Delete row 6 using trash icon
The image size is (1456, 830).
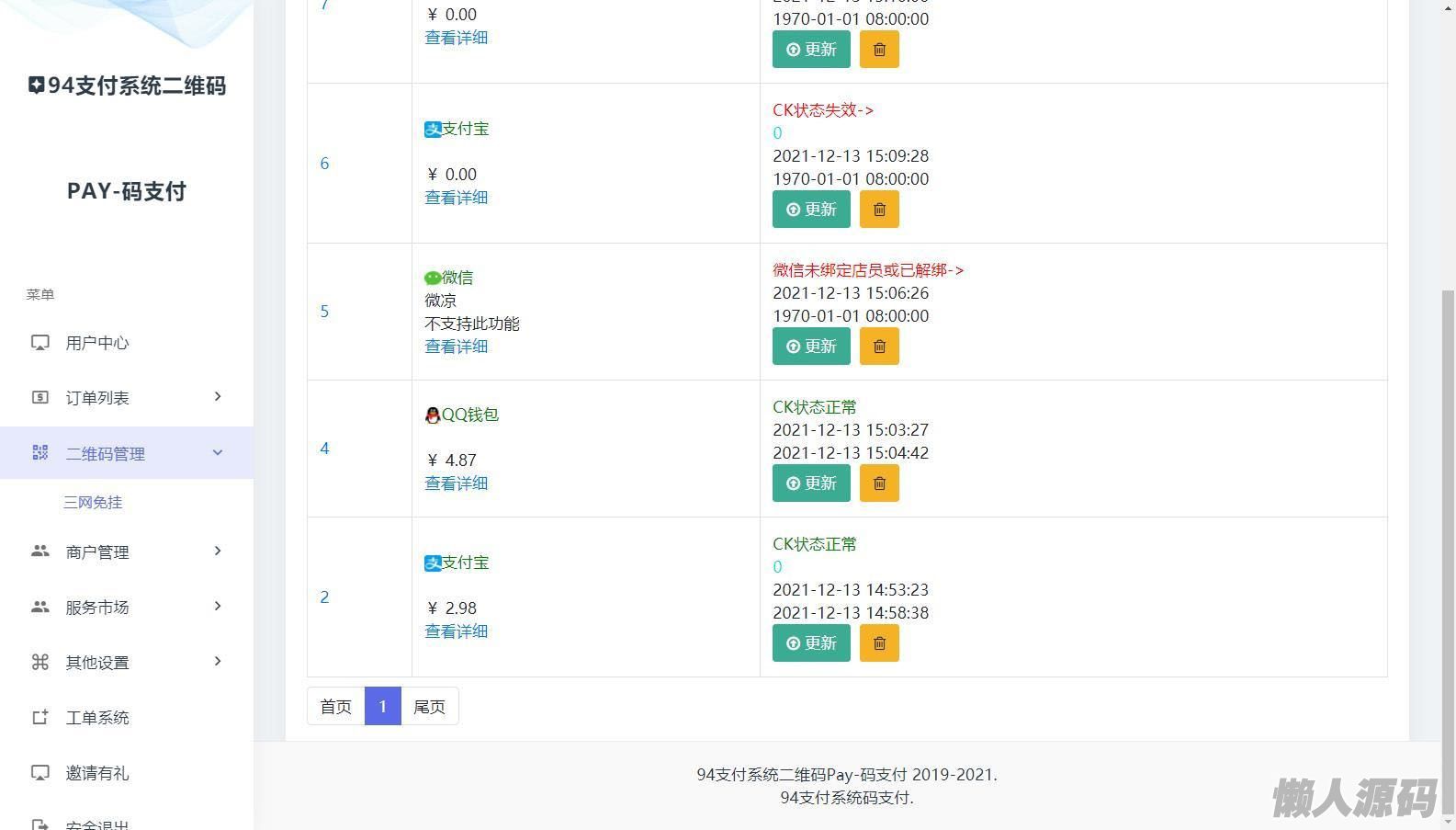[x=879, y=210]
